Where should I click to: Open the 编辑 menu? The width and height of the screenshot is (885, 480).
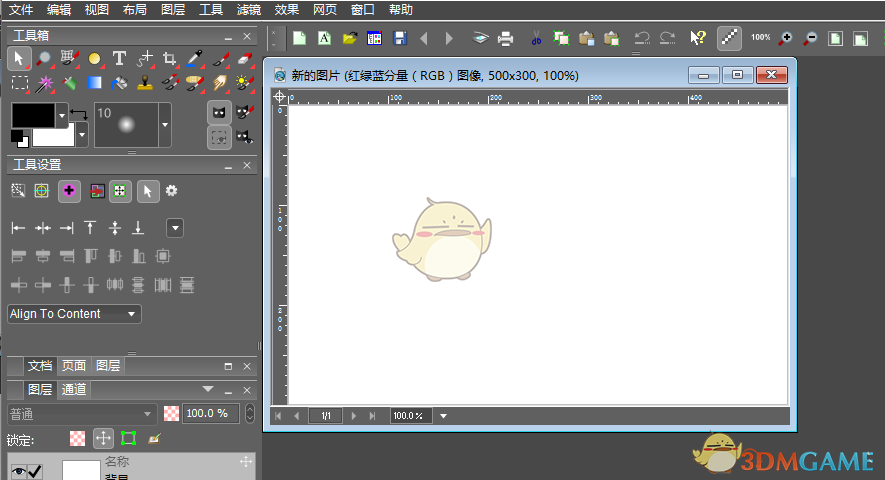click(59, 10)
